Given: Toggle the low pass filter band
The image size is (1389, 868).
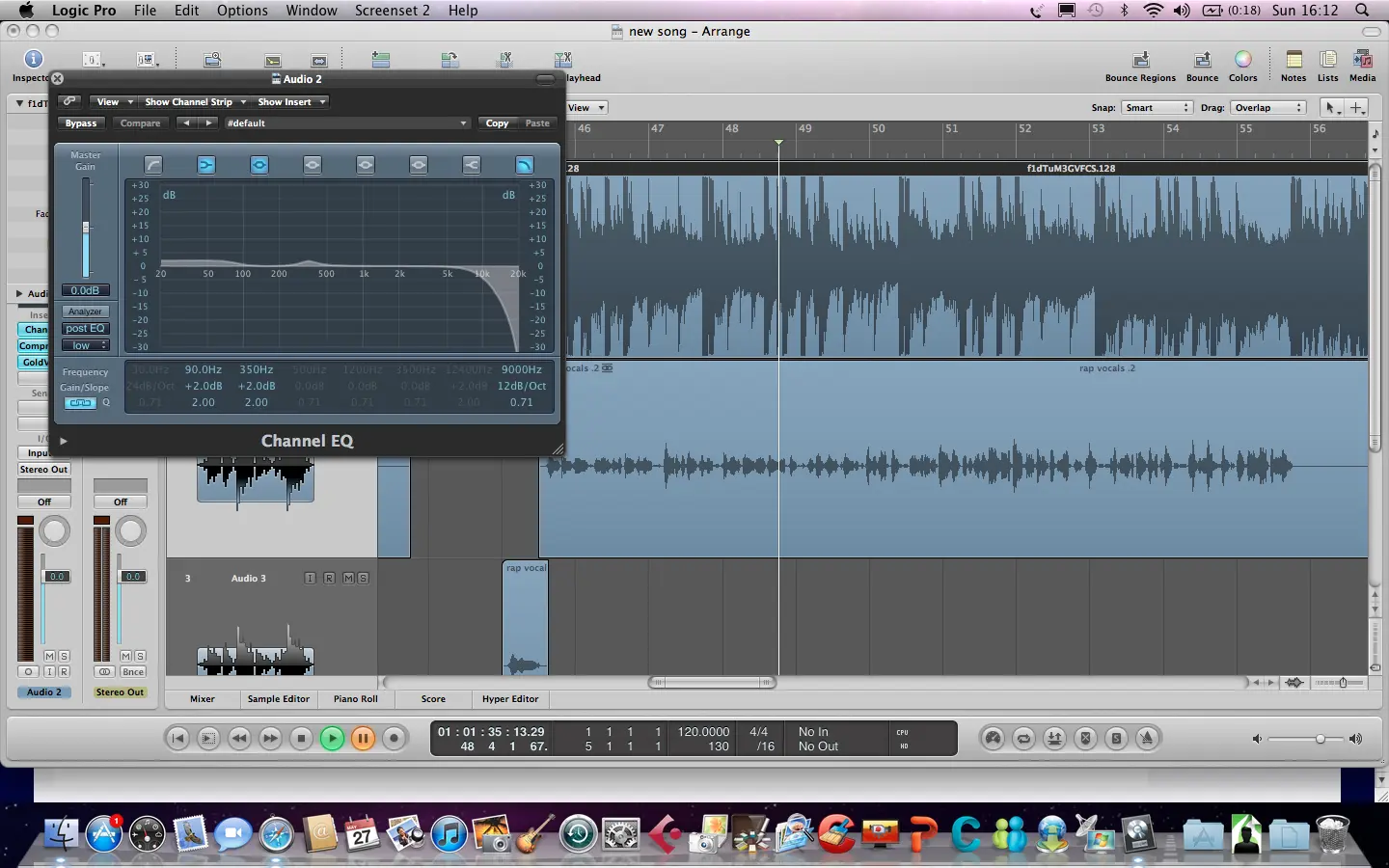Looking at the screenshot, I should (x=524, y=165).
